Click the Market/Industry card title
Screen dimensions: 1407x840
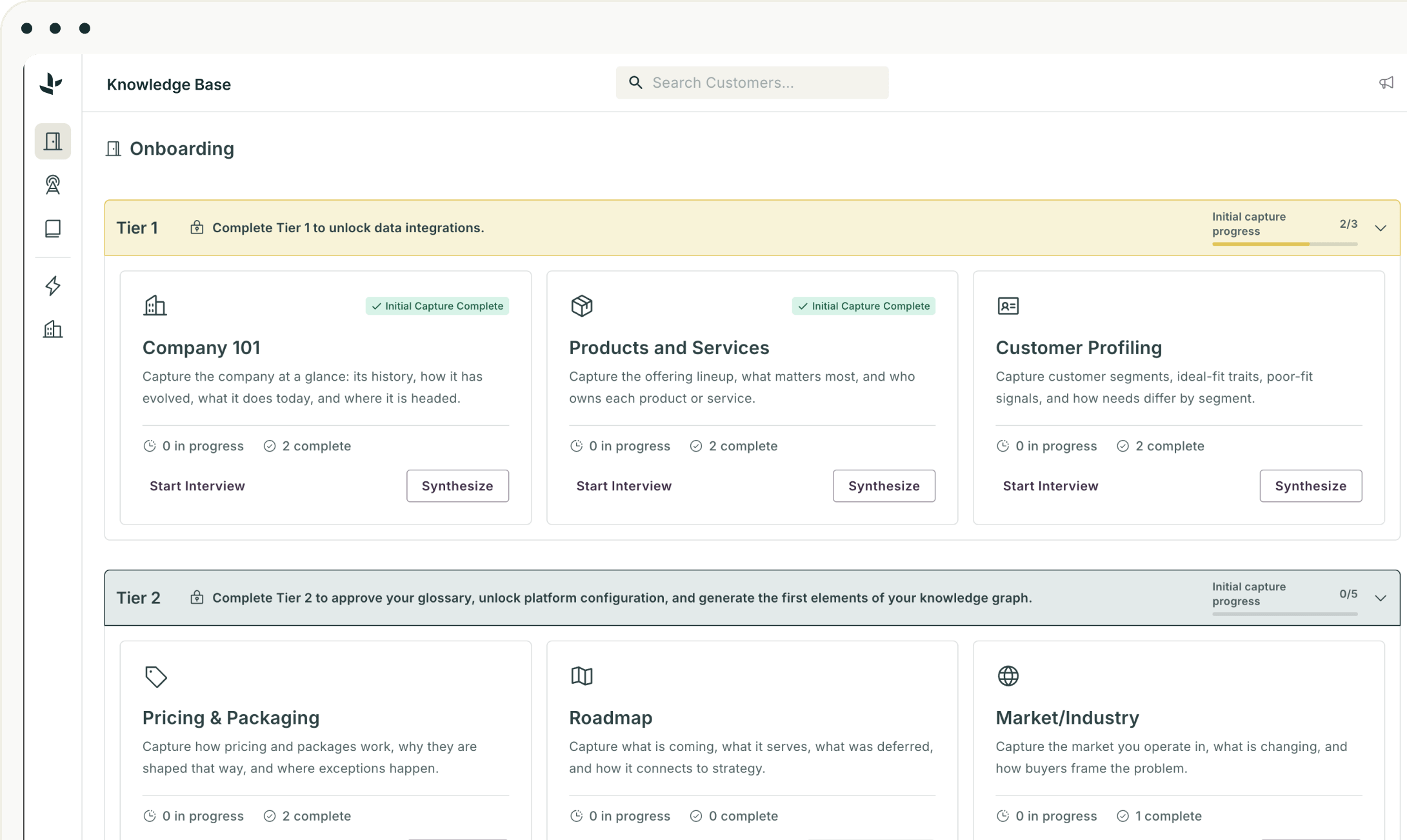pos(1068,717)
